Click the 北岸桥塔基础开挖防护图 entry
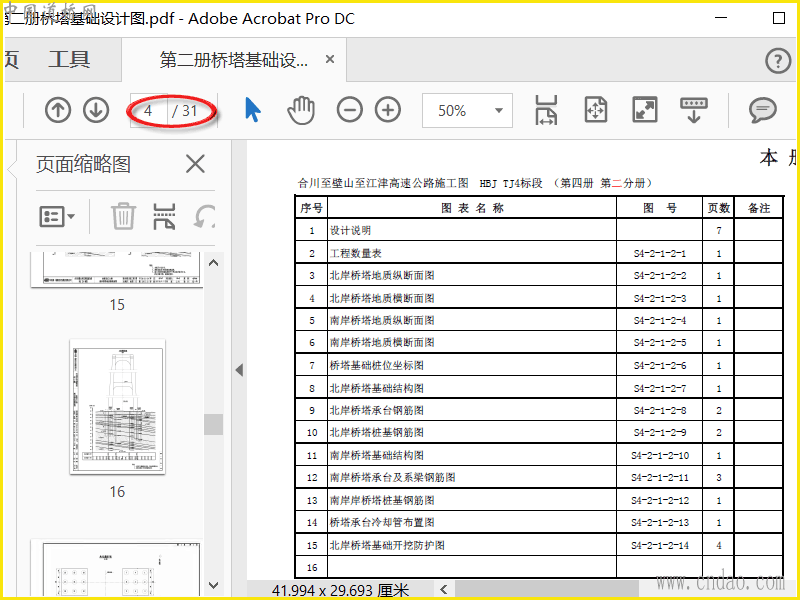Image resolution: width=800 pixels, height=600 pixels. [387, 545]
